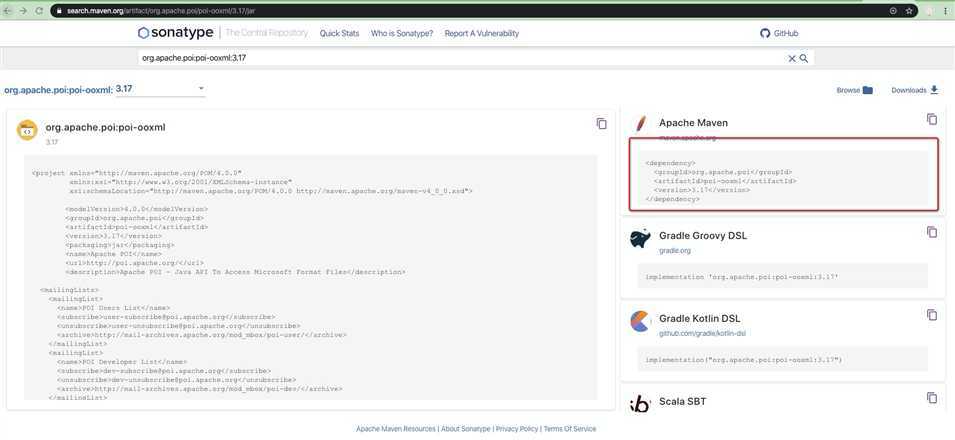Open github.com/gradle/kotlin-dsl link
955x440 pixels.
pos(702,334)
